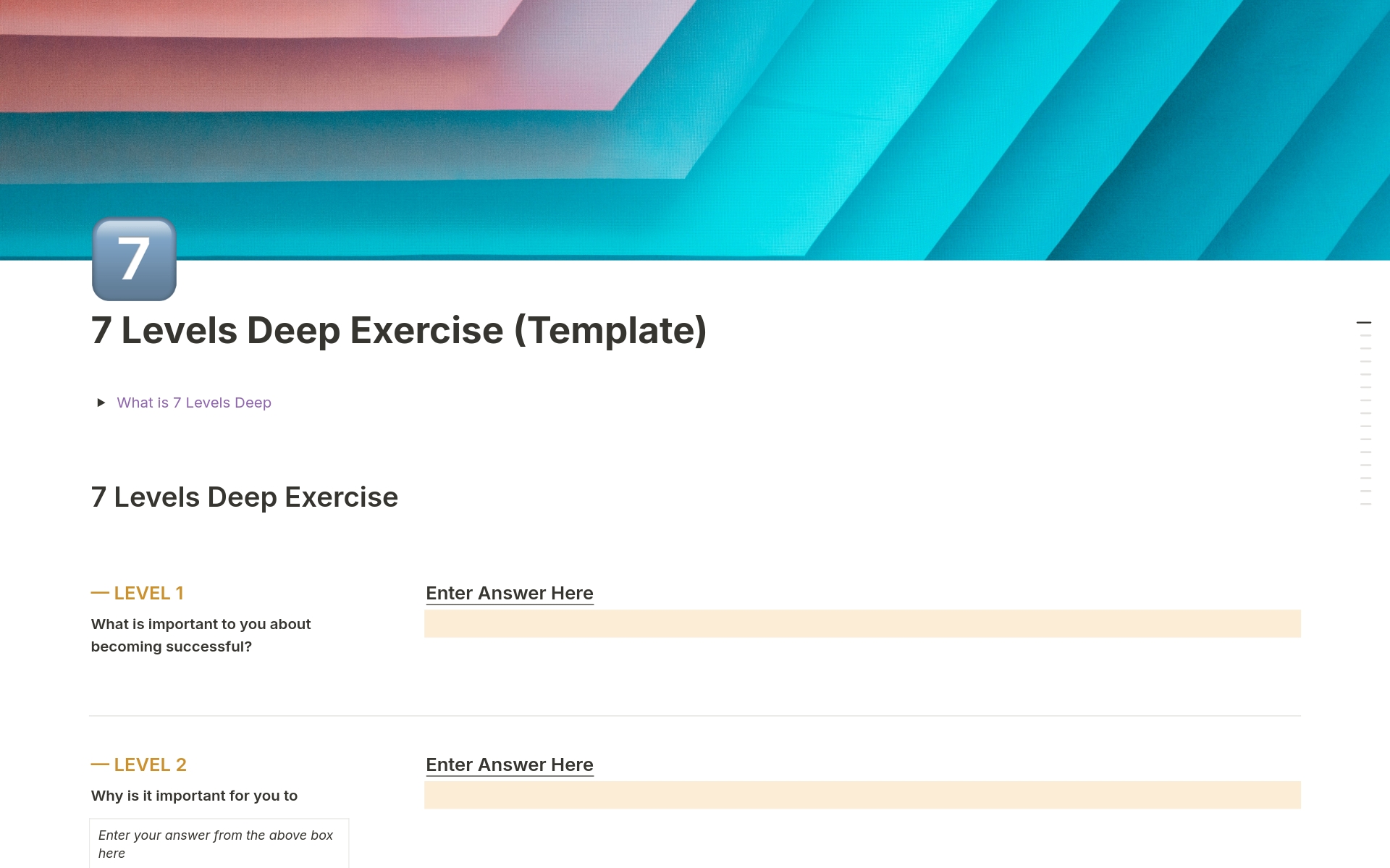
Task: Click inside the yellow answer block for Level 1
Action: point(861,623)
